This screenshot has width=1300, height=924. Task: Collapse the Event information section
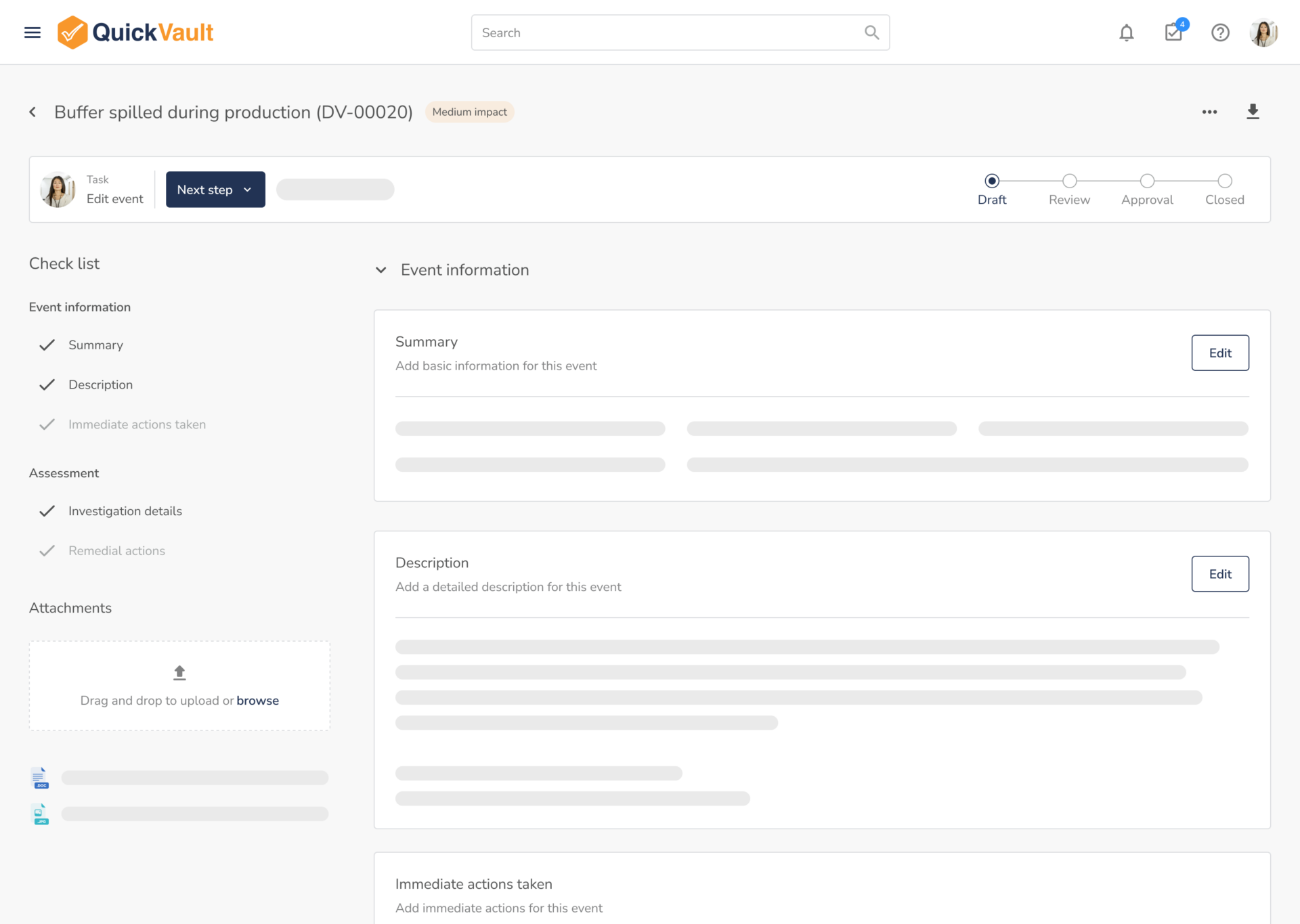coord(381,270)
